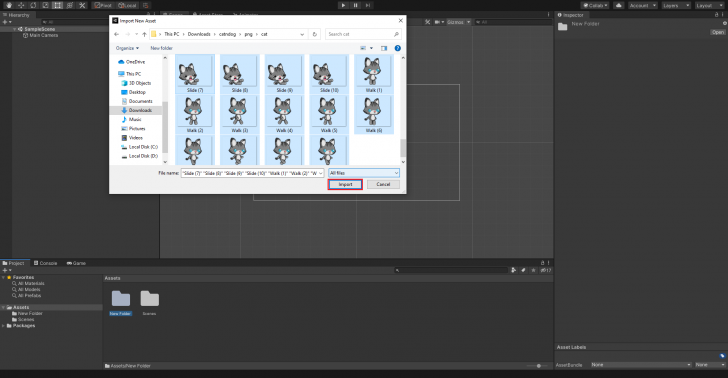This screenshot has width=728, height=378.
Task: Expand the Packages tree item
Action: pyautogui.click(x=4, y=326)
